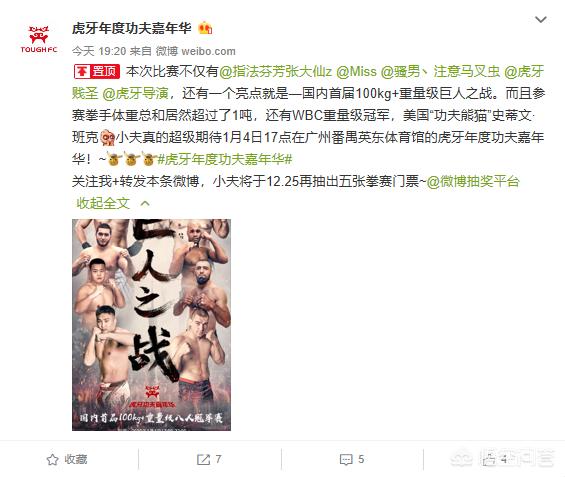Open the @虎牙导演 mention link
This screenshot has height=477, width=565.
click(135, 93)
